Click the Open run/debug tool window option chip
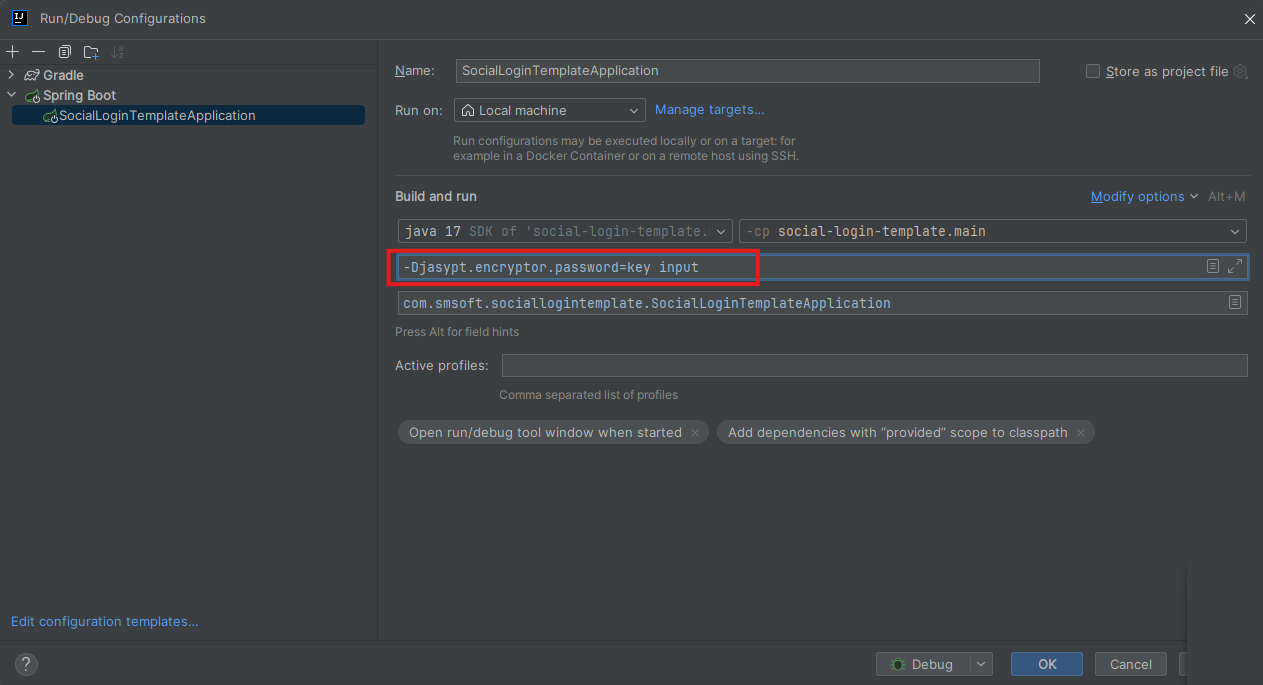1263x685 pixels. pos(553,432)
